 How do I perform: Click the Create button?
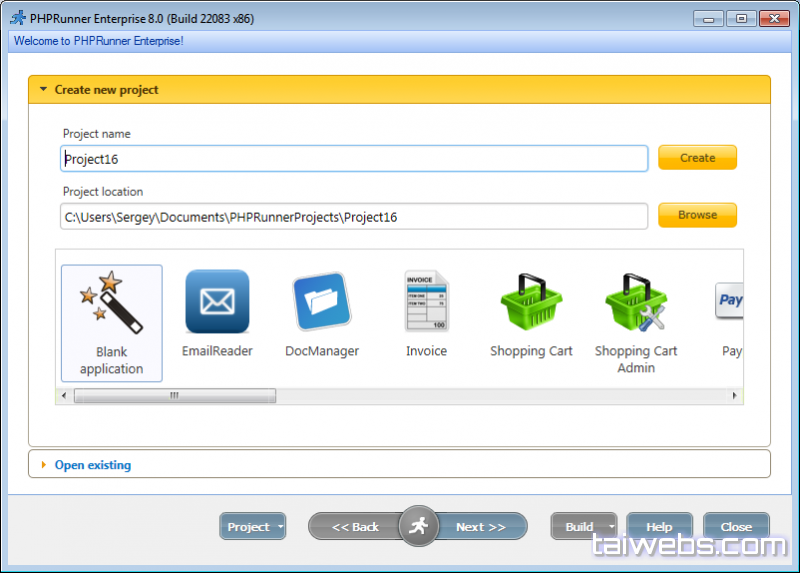click(x=697, y=158)
